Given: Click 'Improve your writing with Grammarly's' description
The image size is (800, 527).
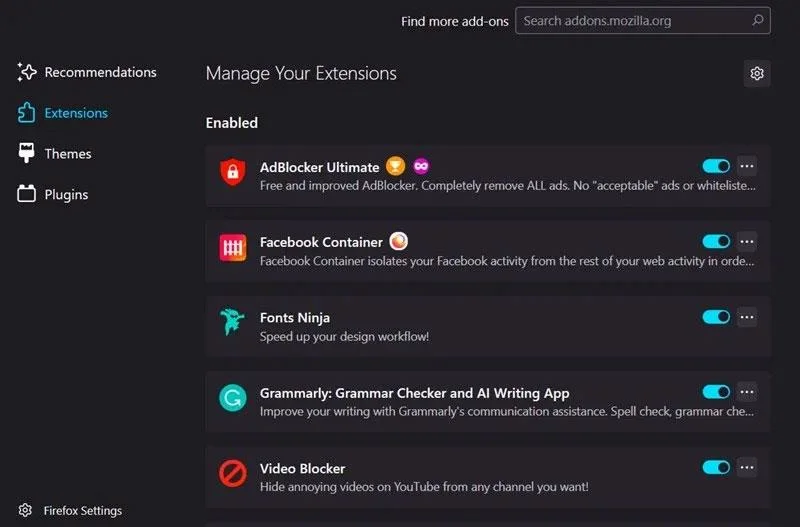Looking at the screenshot, I should [x=507, y=411].
